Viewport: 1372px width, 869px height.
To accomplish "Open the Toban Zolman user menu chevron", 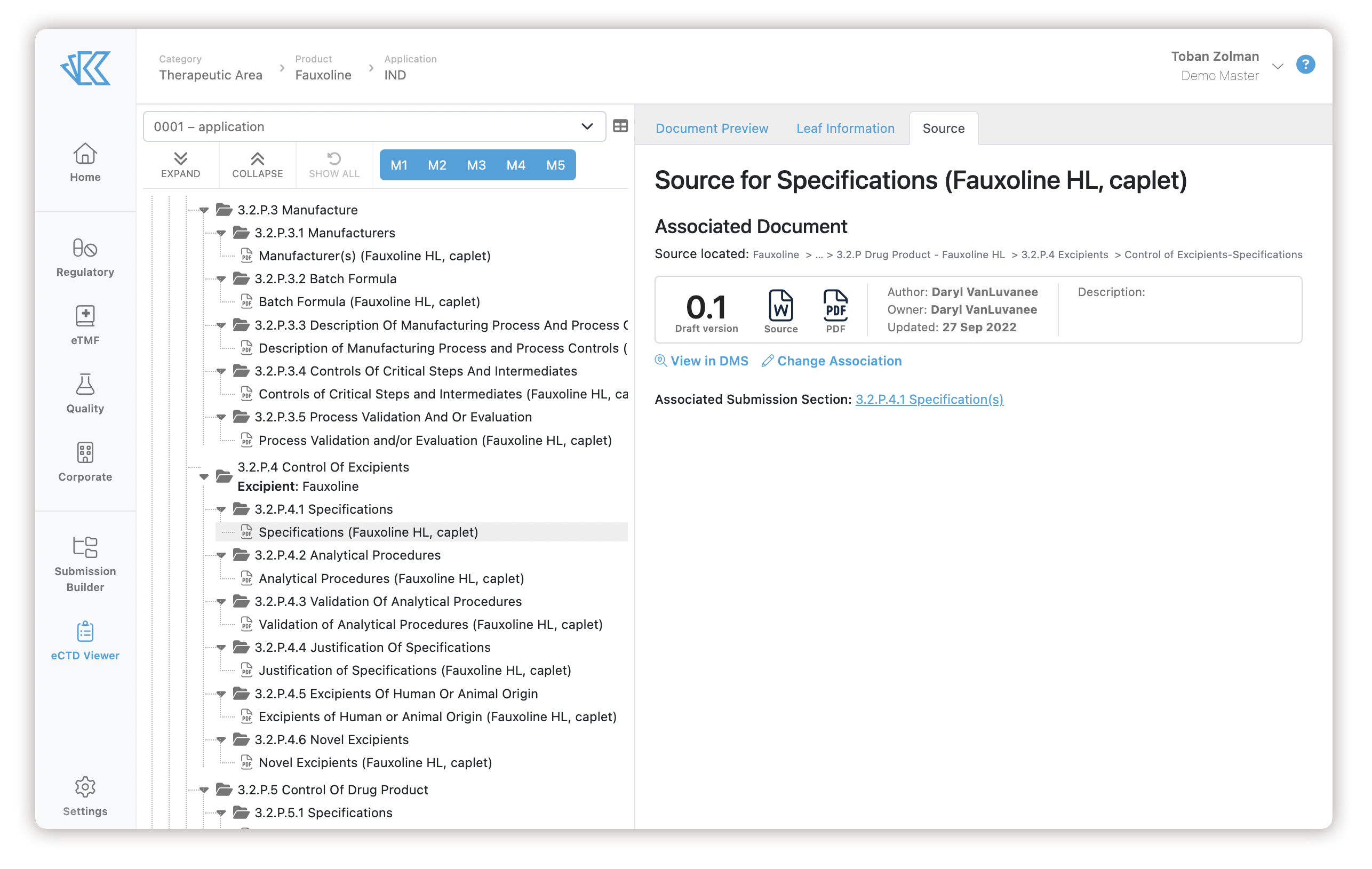I will click(1278, 66).
